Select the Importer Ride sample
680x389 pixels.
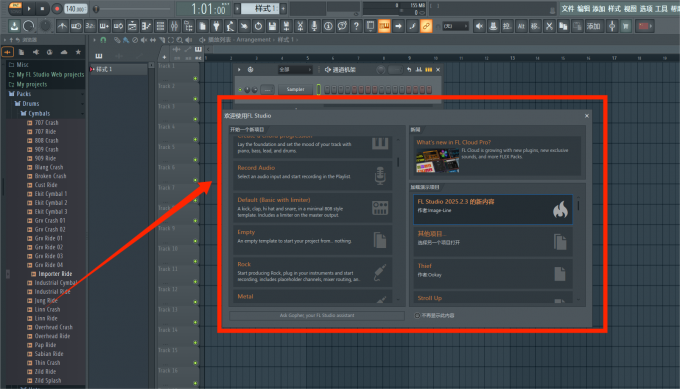click(55, 274)
